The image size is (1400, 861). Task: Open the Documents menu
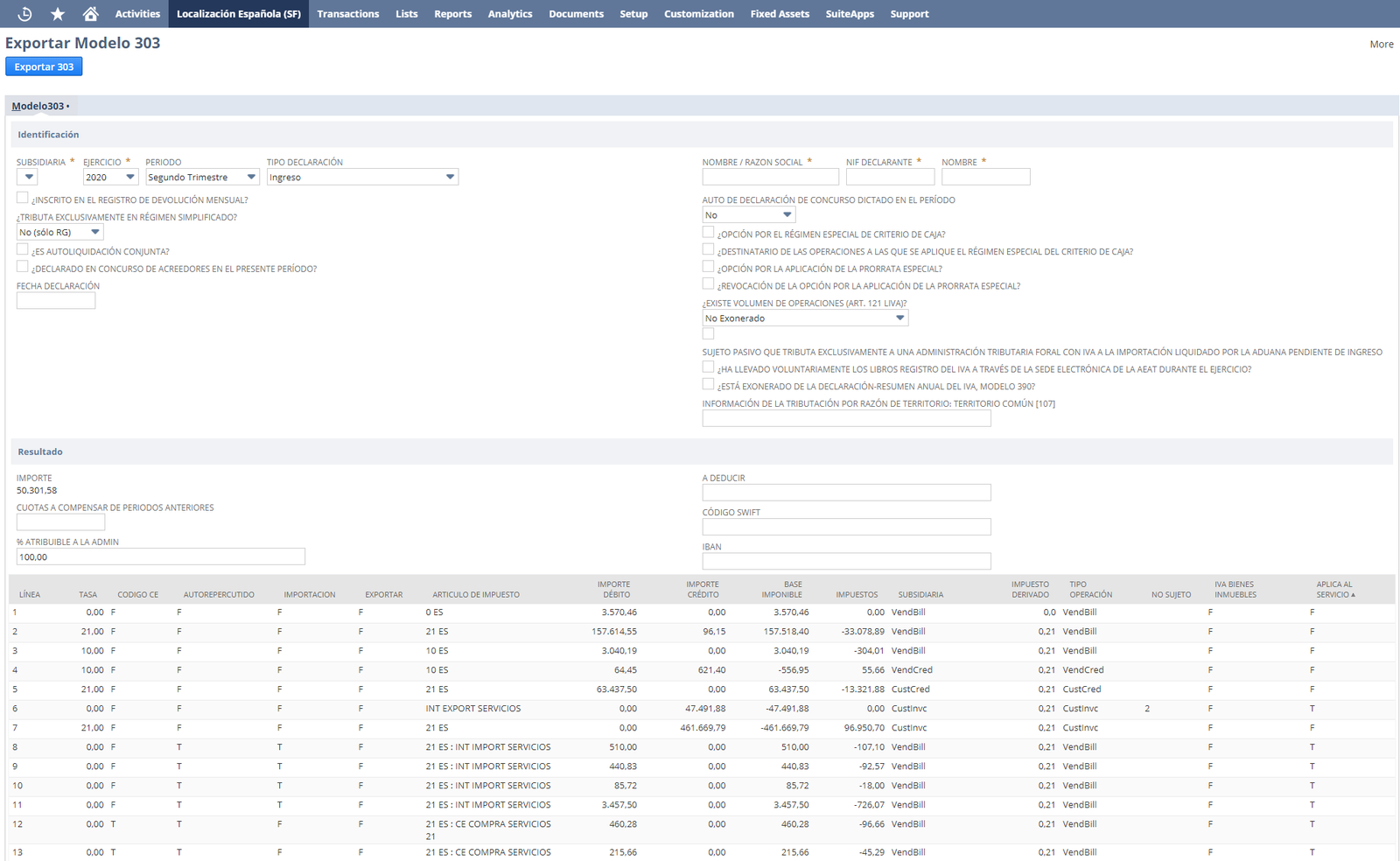coord(577,14)
